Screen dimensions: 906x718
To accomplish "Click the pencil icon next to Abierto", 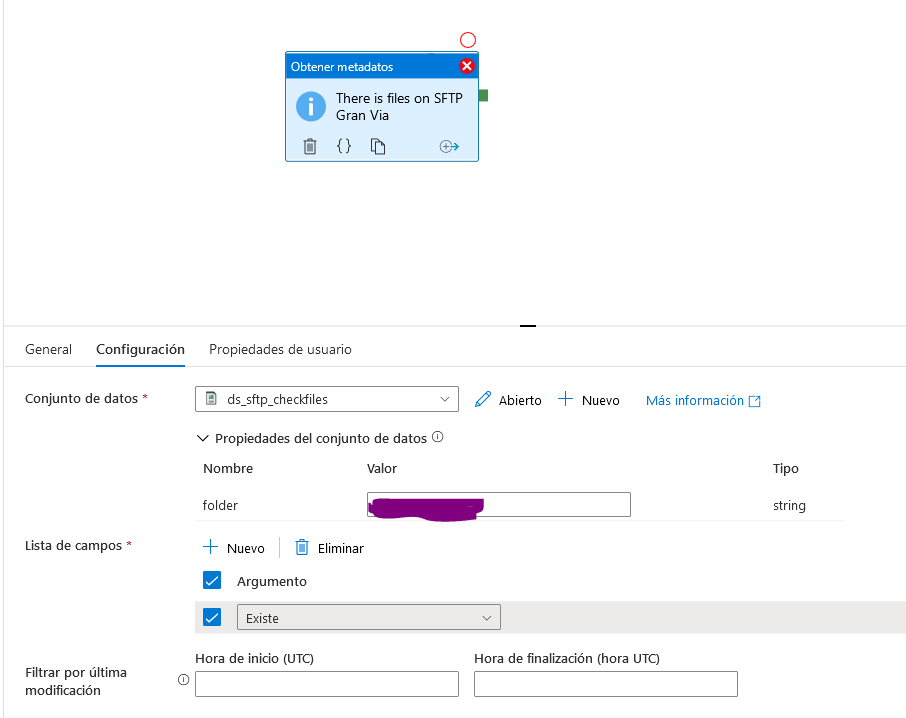I will point(481,400).
